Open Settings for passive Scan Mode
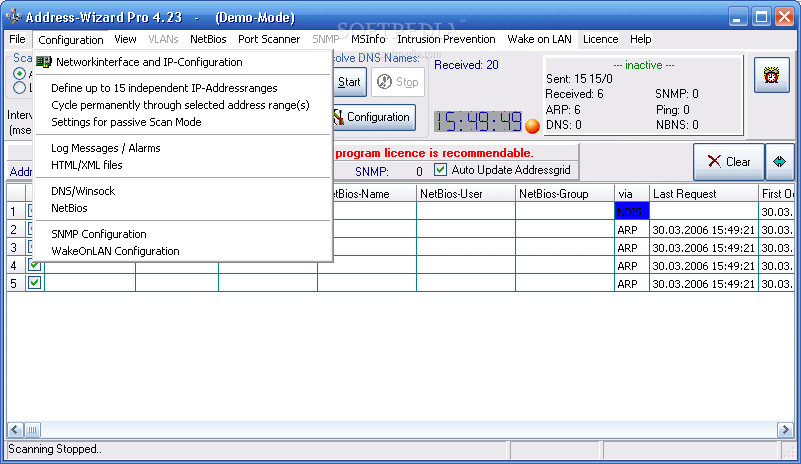 182,122
